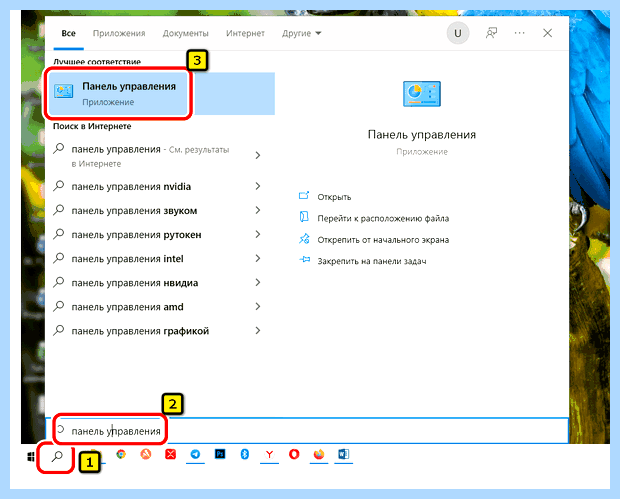Screen dimensions: 620x499
Task: Switch to the Документы tab
Action: (x=185, y=34)
